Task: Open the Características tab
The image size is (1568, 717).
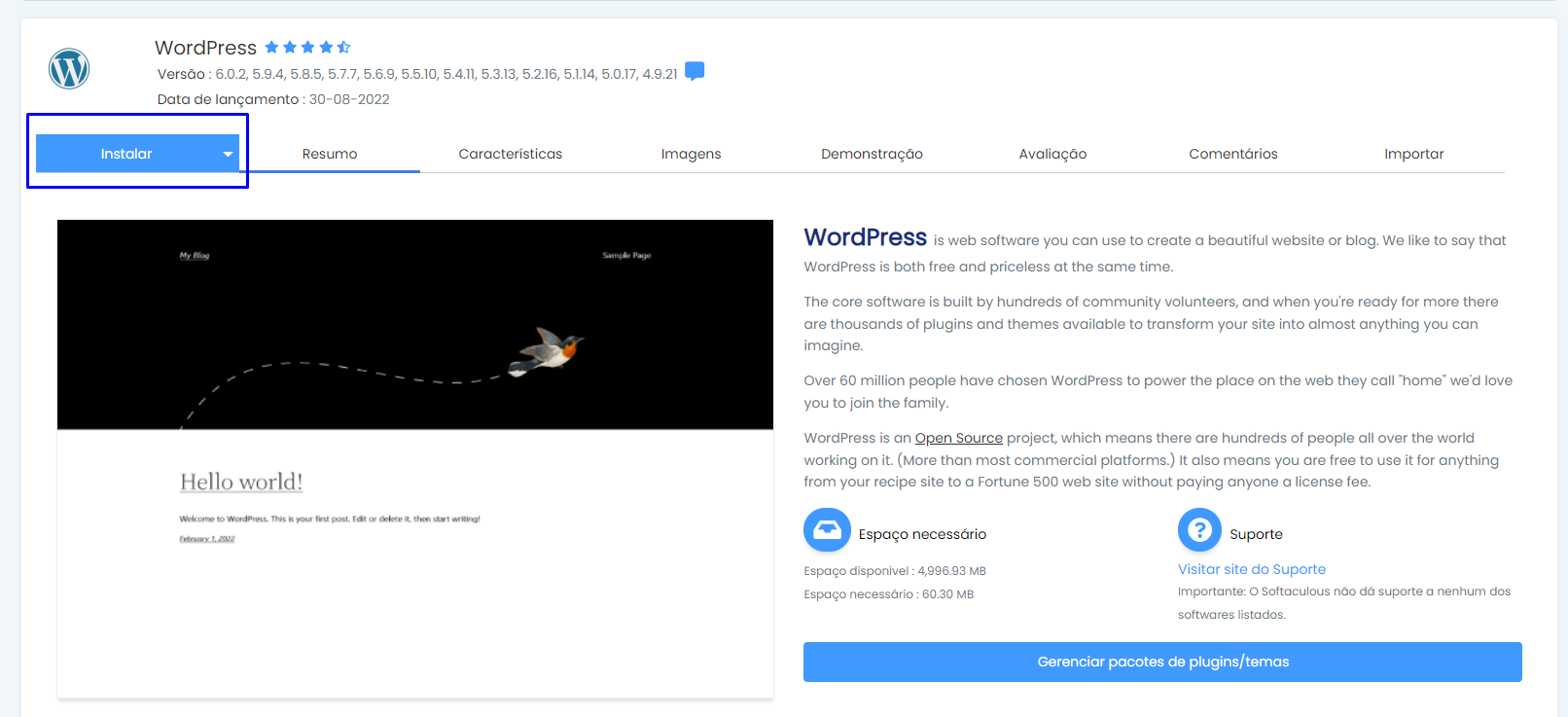Action: click(510, 154)
